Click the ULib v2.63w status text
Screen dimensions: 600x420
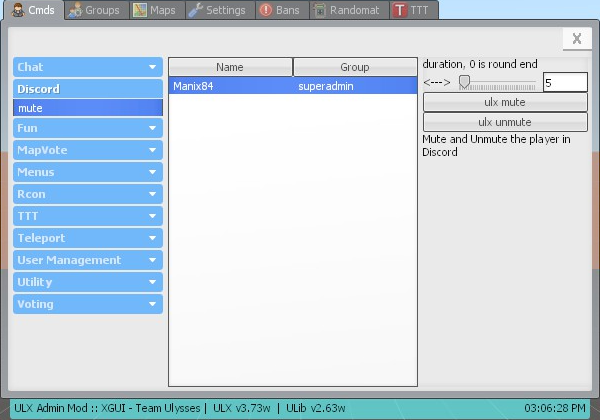tap(316, 408)
